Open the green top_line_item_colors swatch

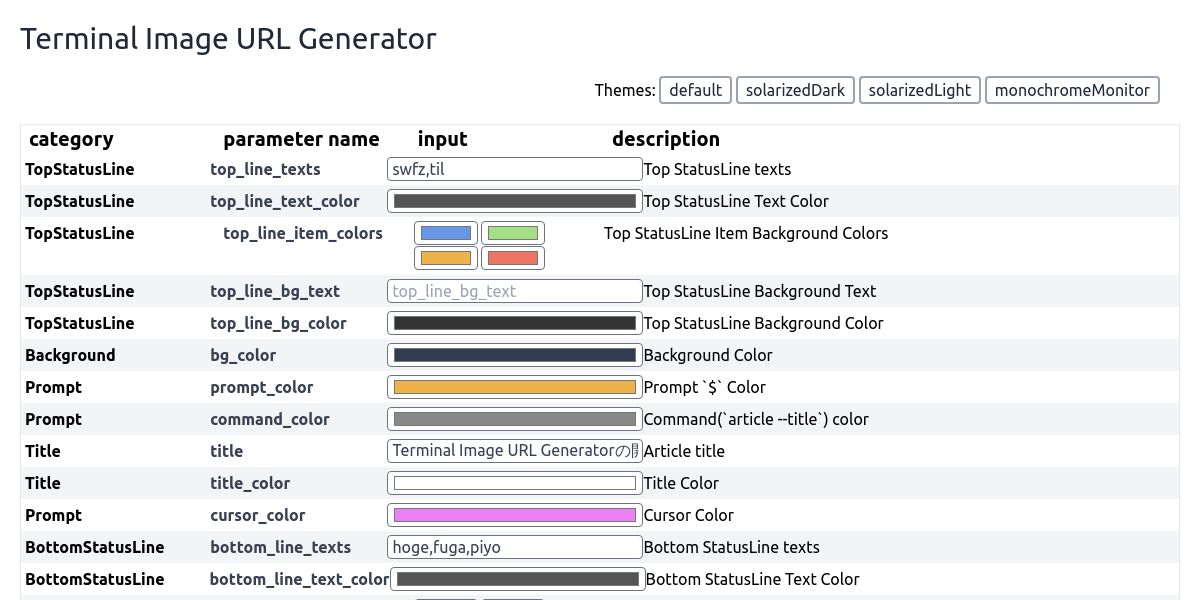point(513,233)
